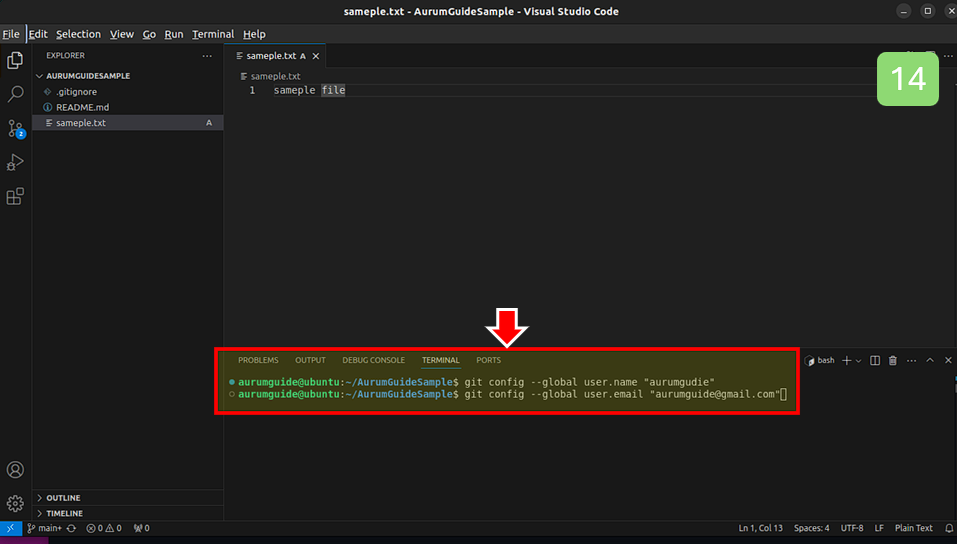957x544 pixels.
Task: Select the Terminal panel tab
Action: (441, 360)
